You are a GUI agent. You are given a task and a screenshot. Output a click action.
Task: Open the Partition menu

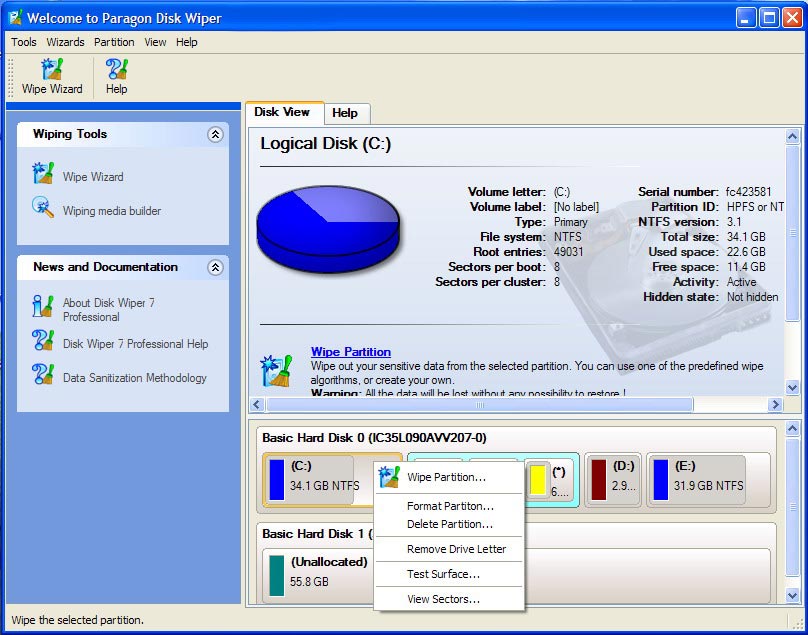(114, 42)
